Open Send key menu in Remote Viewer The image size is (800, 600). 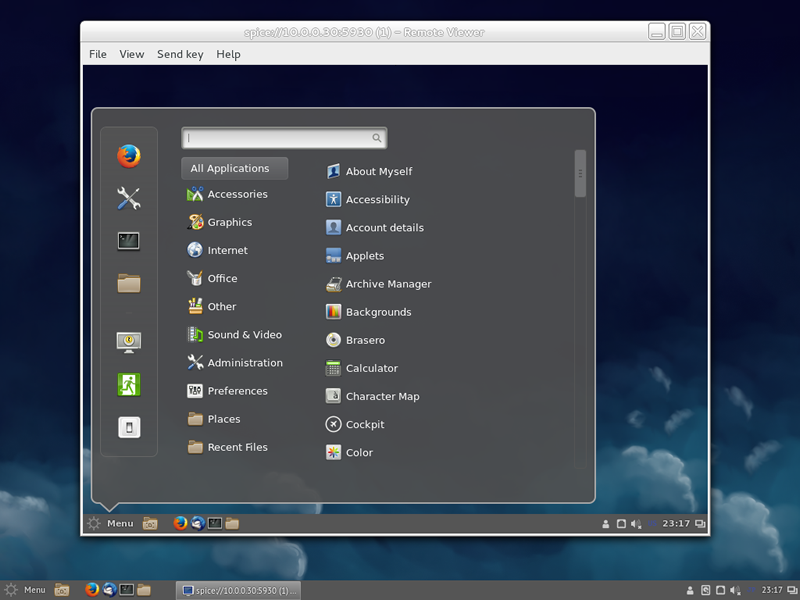[180, 54]
